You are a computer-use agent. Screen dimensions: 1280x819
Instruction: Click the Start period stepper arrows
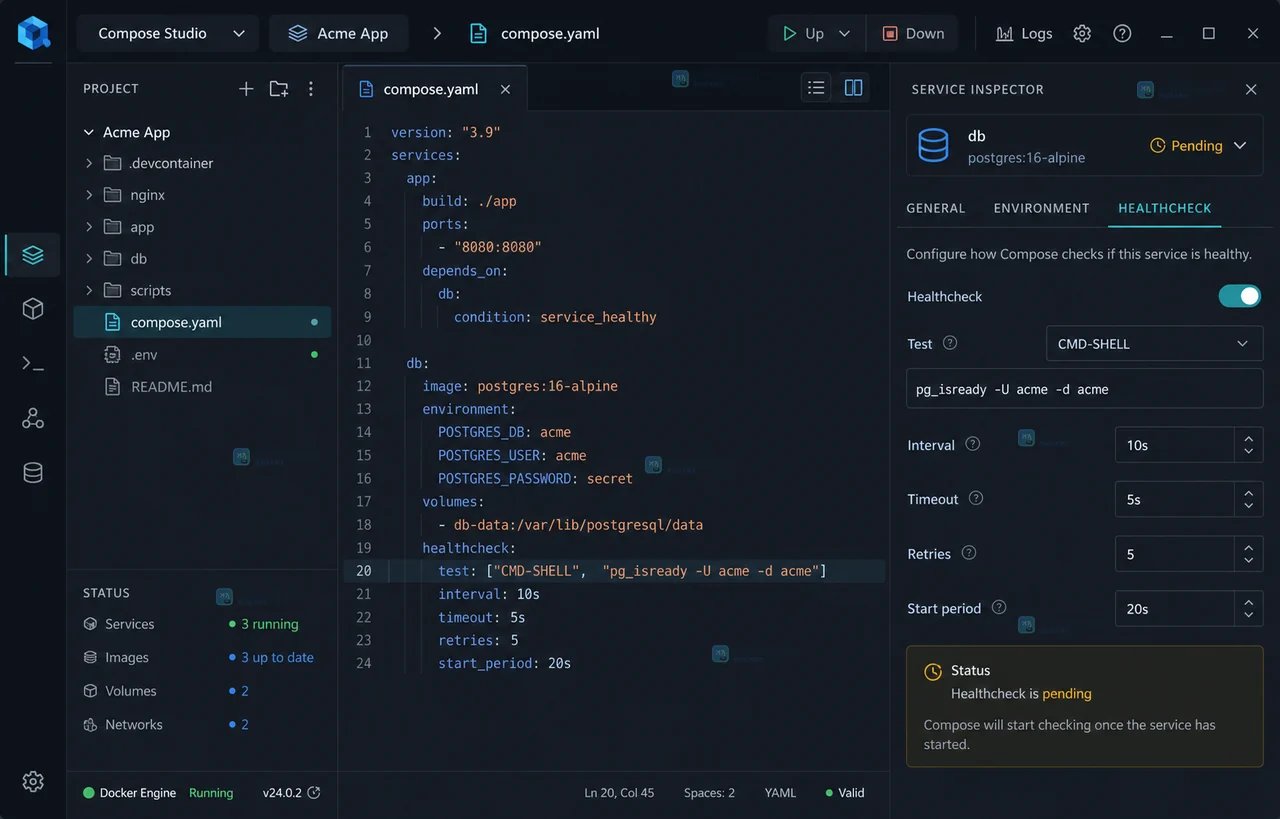click(x=1248, y=608)
